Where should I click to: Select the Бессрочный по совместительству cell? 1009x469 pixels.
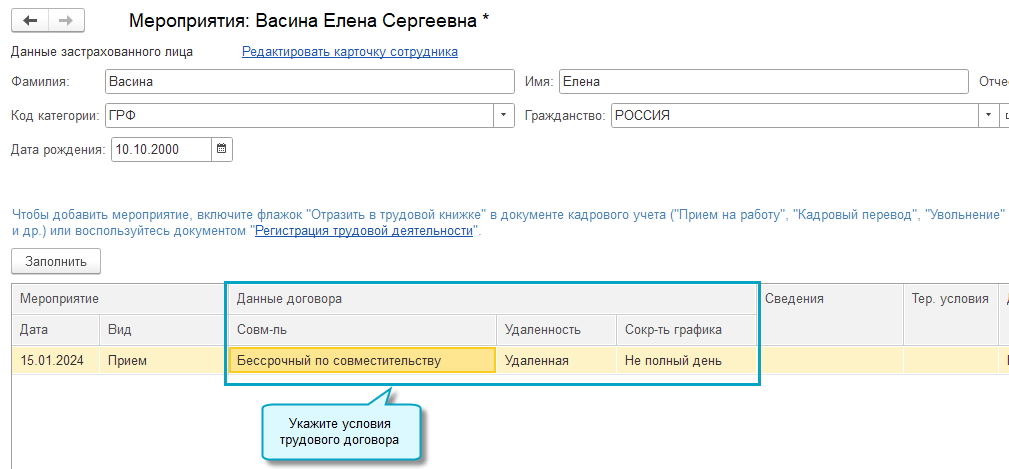(362, 361)
